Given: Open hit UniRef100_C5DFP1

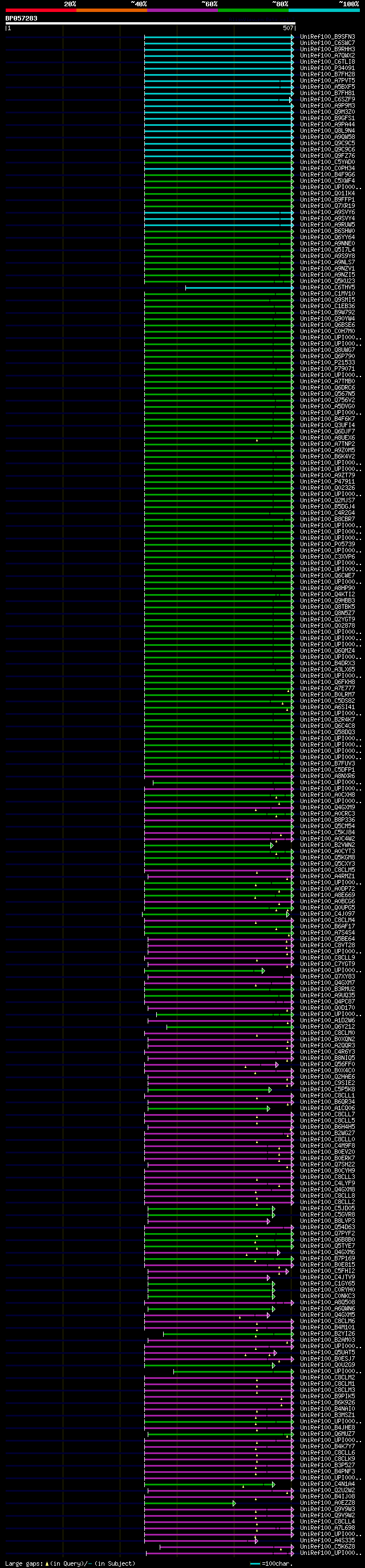Looking at the screenshot, I should tap(327, 770).
